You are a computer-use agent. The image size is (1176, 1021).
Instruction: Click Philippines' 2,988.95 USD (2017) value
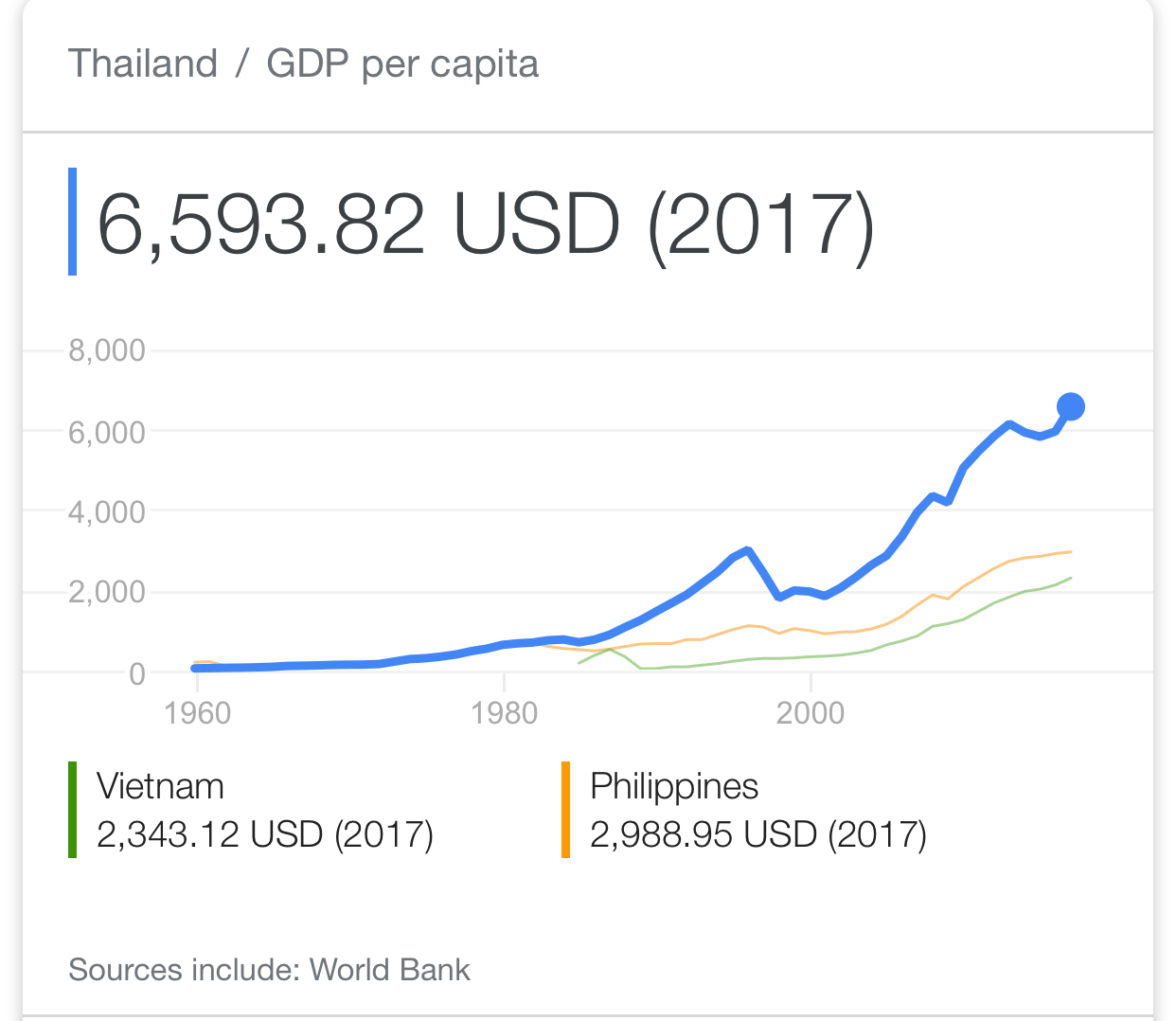pos(758,835)
